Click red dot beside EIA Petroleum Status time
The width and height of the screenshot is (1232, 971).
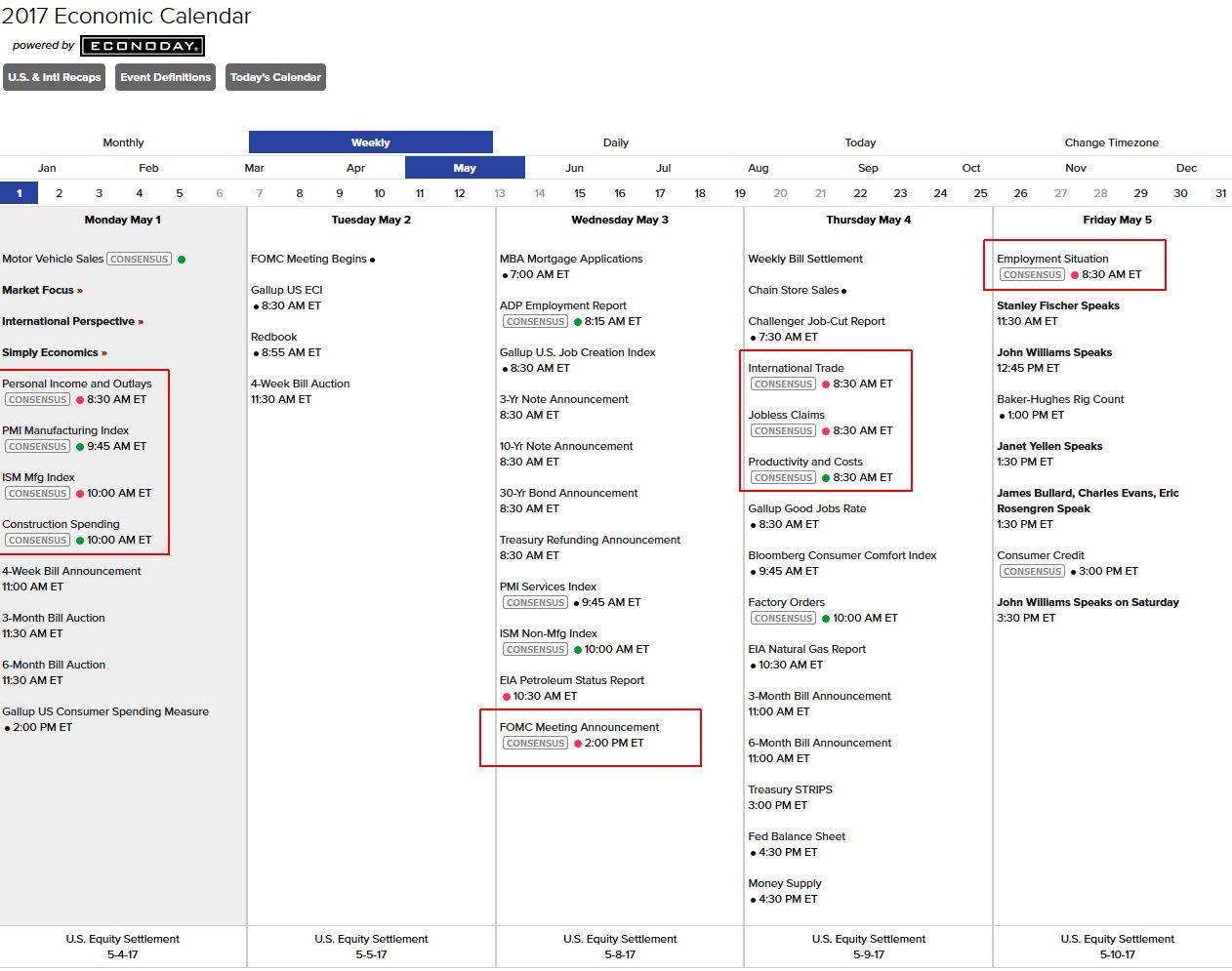point(507,697)
